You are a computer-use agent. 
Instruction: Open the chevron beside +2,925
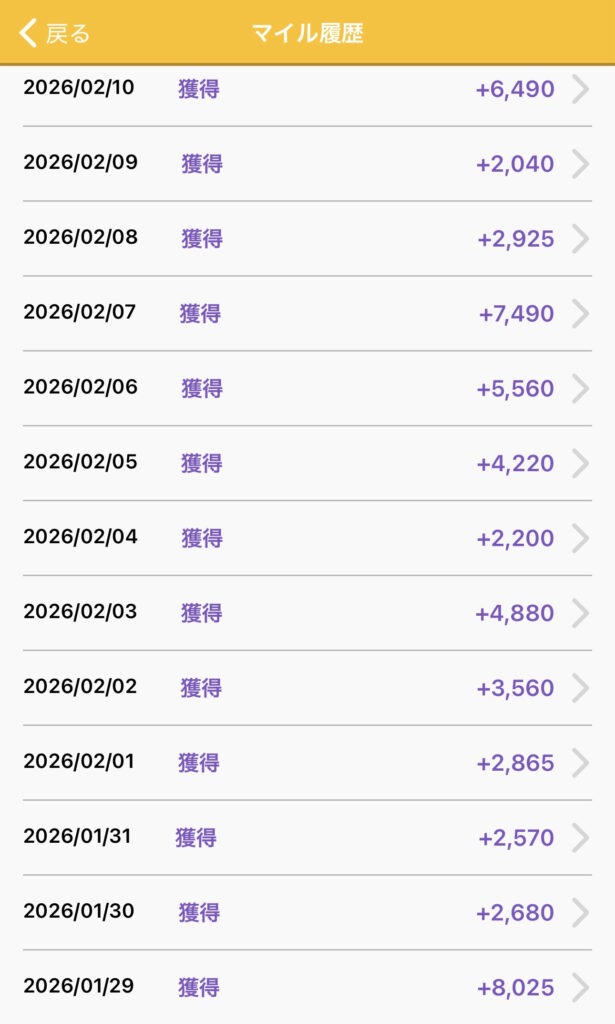pyautogui.click(x=580, y=239)
